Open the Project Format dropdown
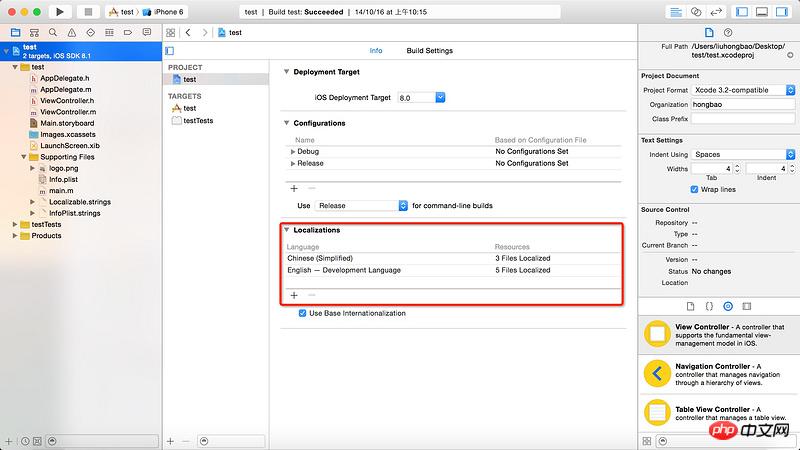 pos(743,90)
